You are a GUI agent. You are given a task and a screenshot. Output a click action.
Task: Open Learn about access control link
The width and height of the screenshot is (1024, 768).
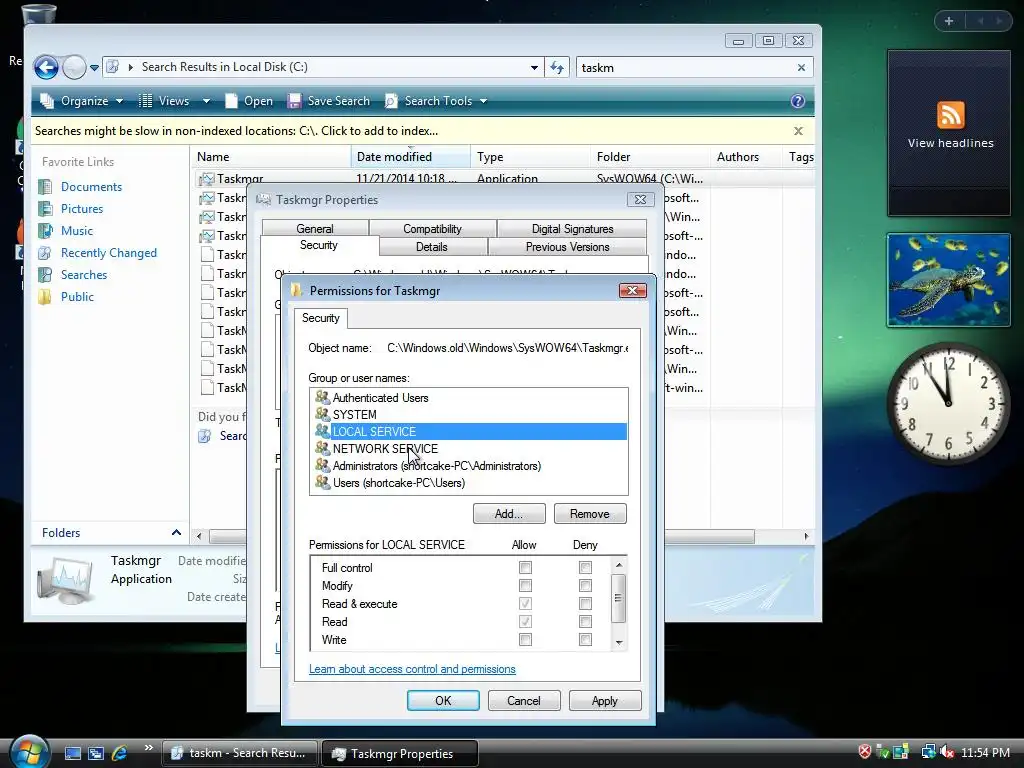(412, 669)
